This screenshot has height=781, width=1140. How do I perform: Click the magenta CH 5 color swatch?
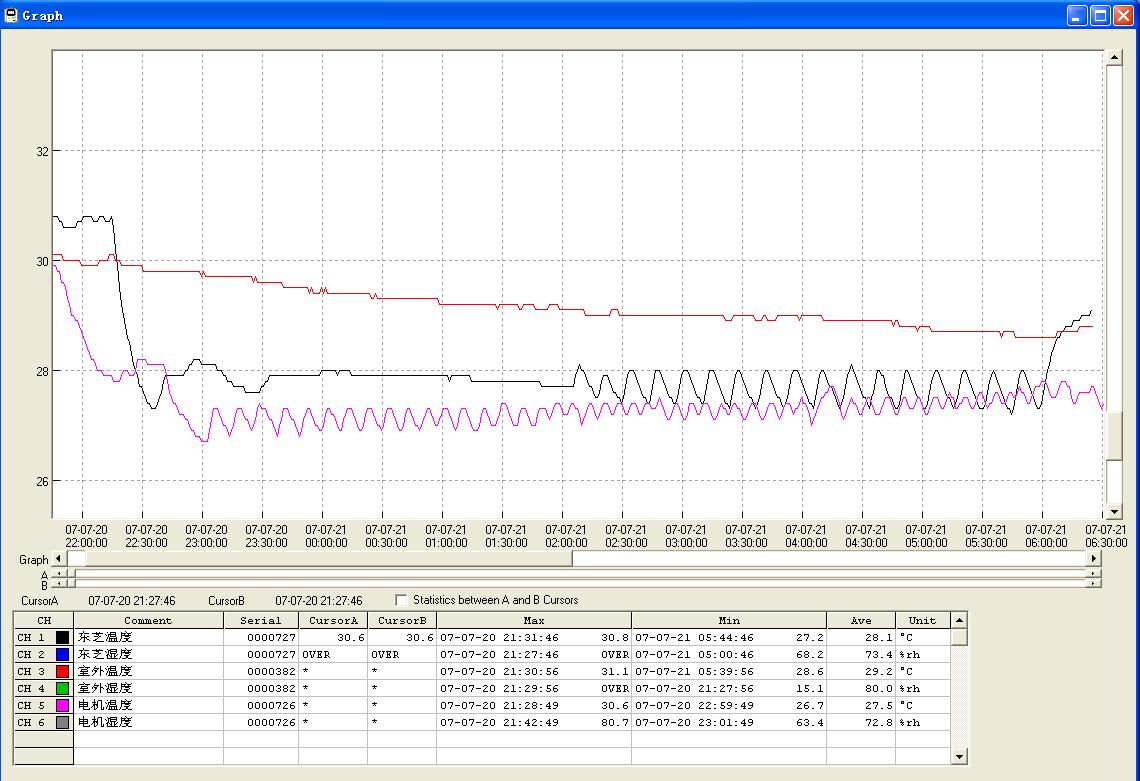[x=62, y=705]
